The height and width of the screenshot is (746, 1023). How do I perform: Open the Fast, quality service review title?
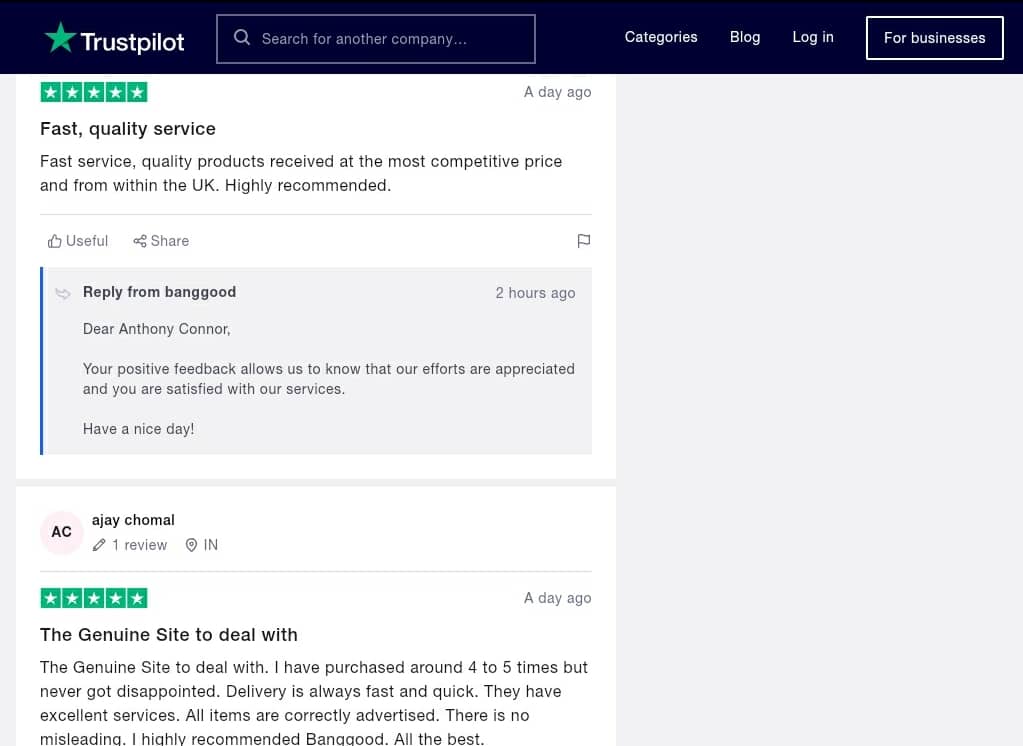point(128,129)
